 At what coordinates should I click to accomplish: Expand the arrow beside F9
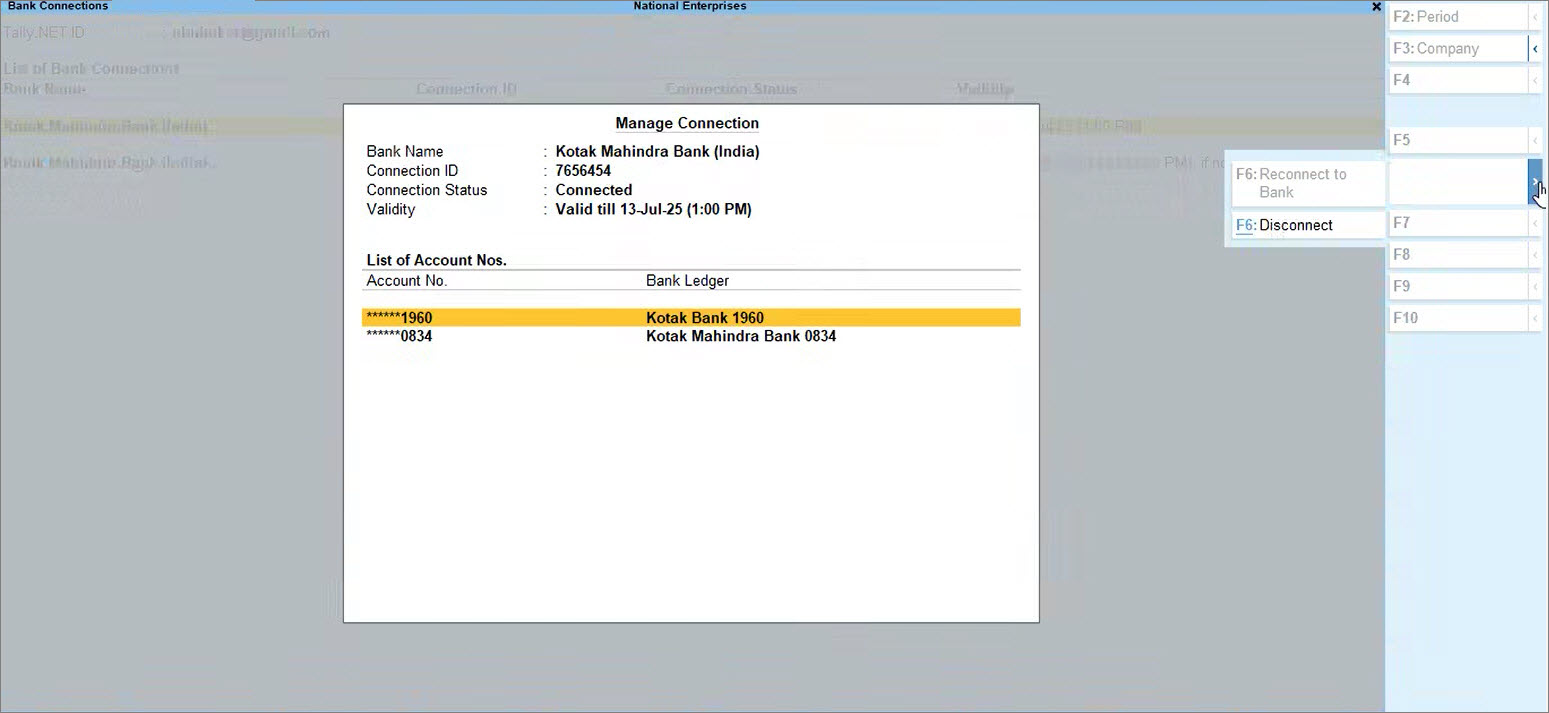tap(1535, 287)
